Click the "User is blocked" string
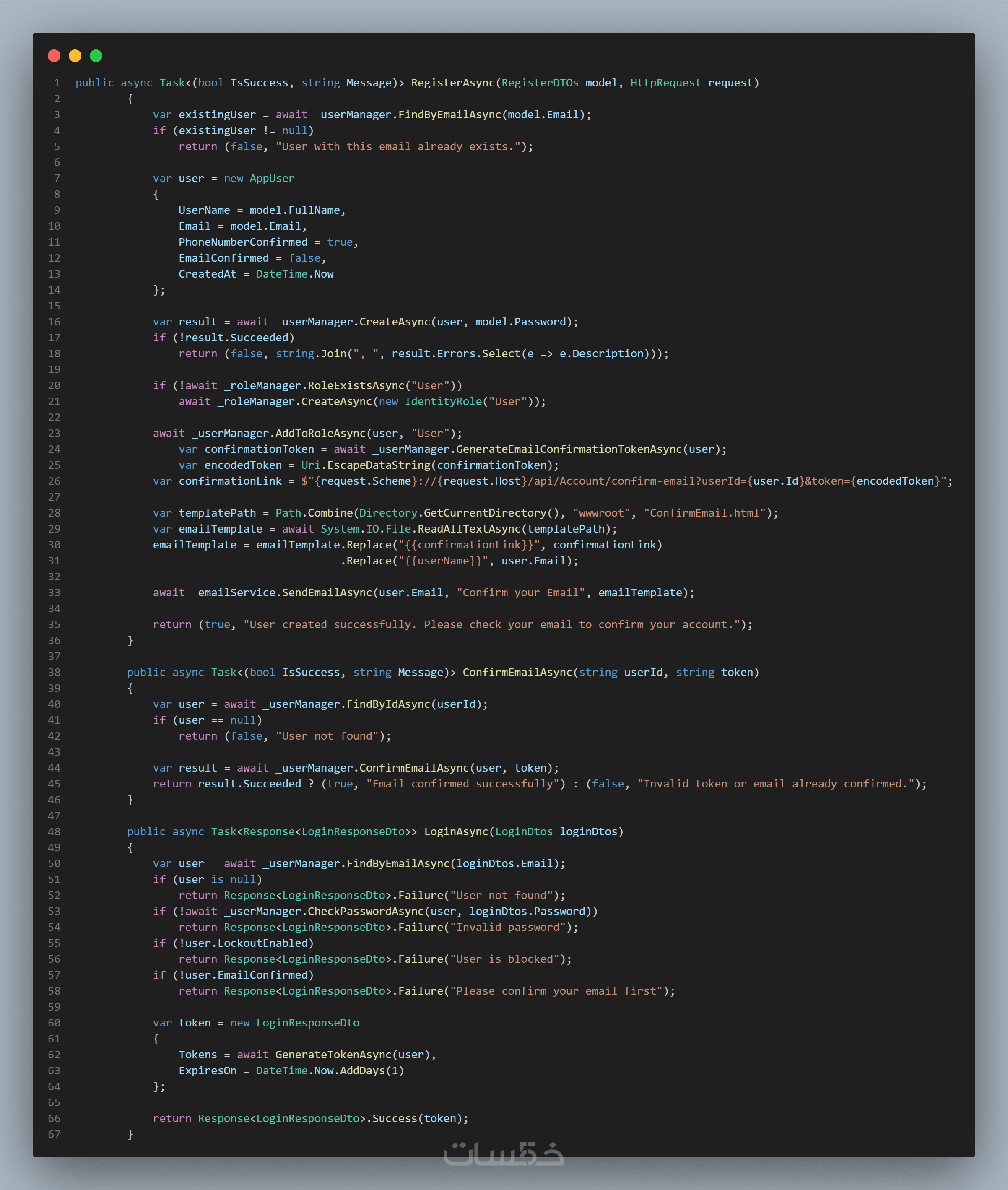 click(504, 959)
